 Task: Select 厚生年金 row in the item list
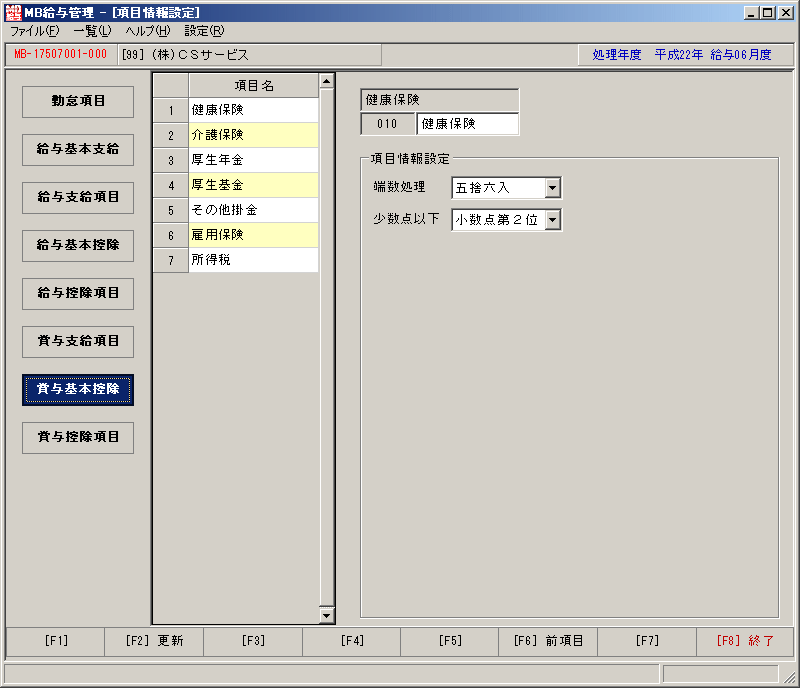(x=254, y=160)
